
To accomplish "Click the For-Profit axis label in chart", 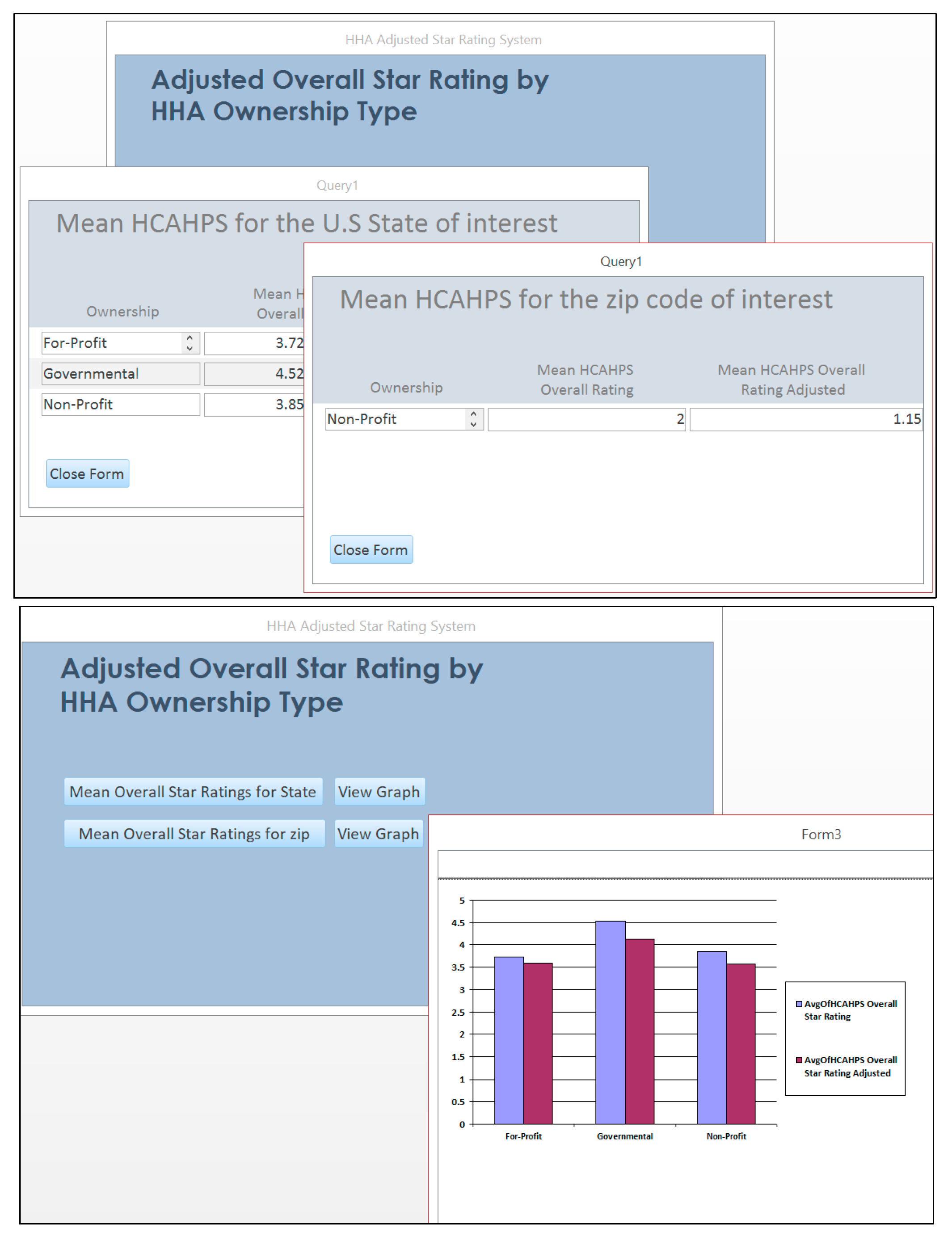I will pyautogui.click(x=523, y=1136).
